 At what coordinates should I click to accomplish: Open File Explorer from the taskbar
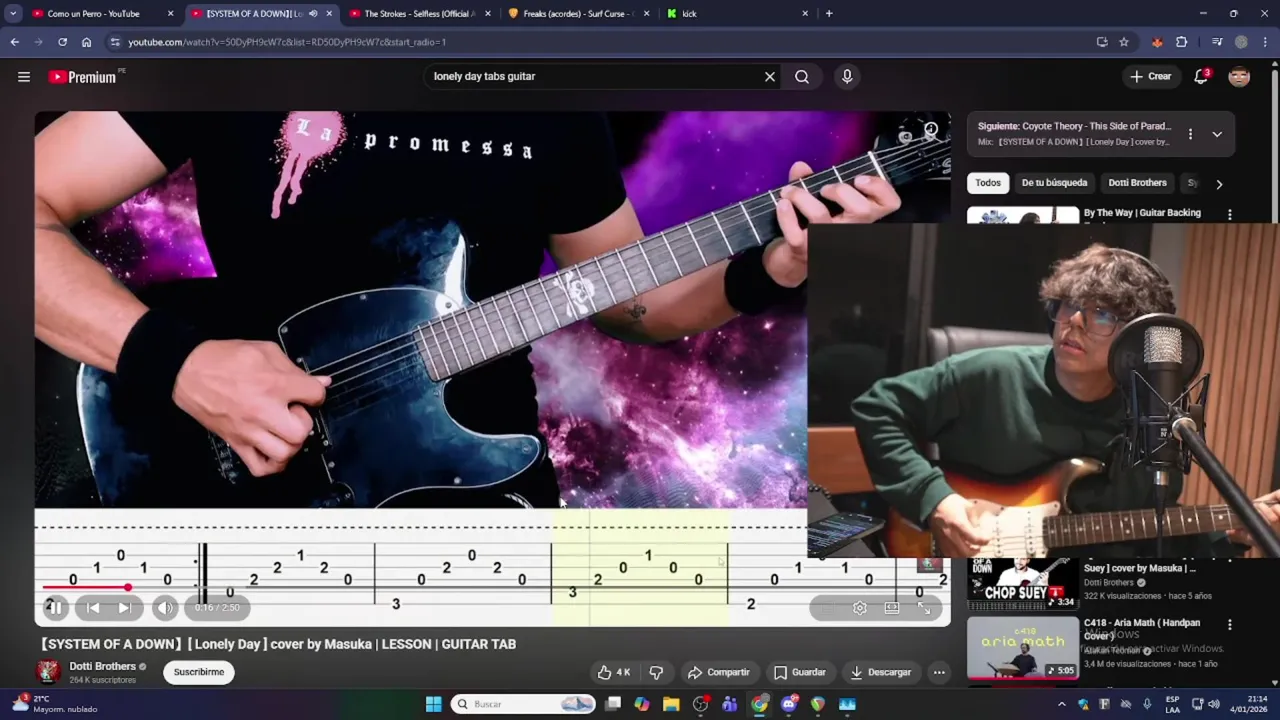point(671,704)
